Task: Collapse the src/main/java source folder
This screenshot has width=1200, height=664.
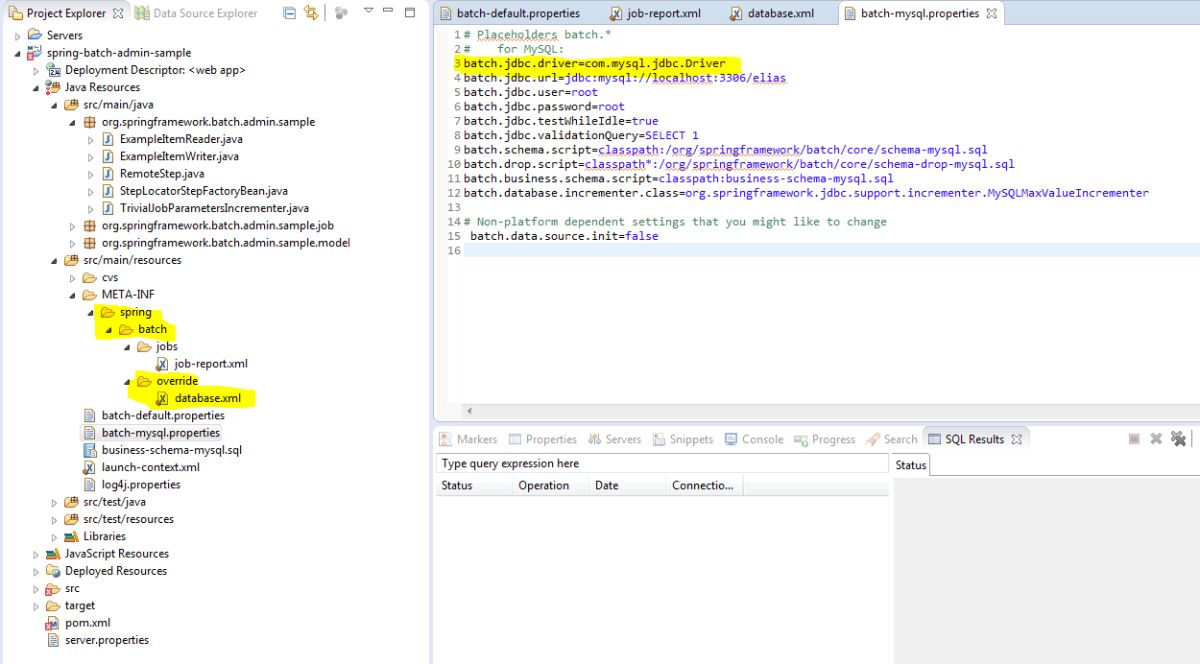Action: (x=54, y=105)
